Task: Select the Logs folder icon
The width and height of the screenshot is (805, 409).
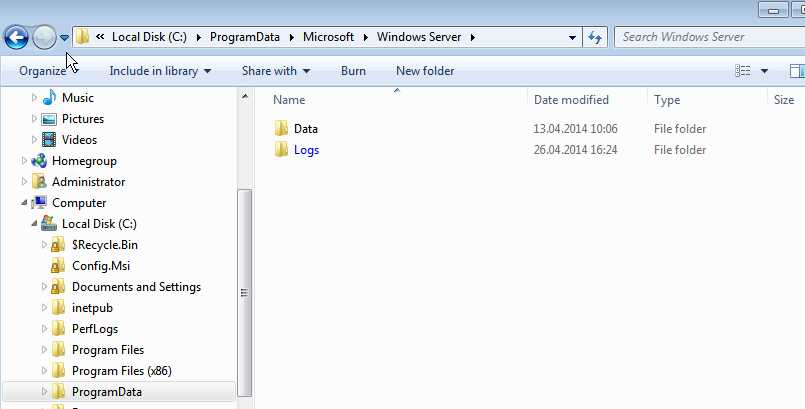Action: coord(281,149)
